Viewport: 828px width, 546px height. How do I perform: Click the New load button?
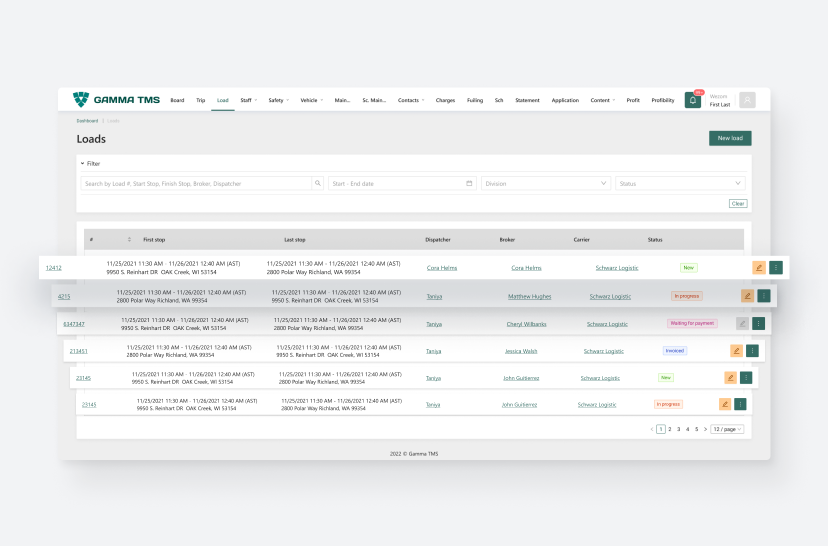pos(729,138)
